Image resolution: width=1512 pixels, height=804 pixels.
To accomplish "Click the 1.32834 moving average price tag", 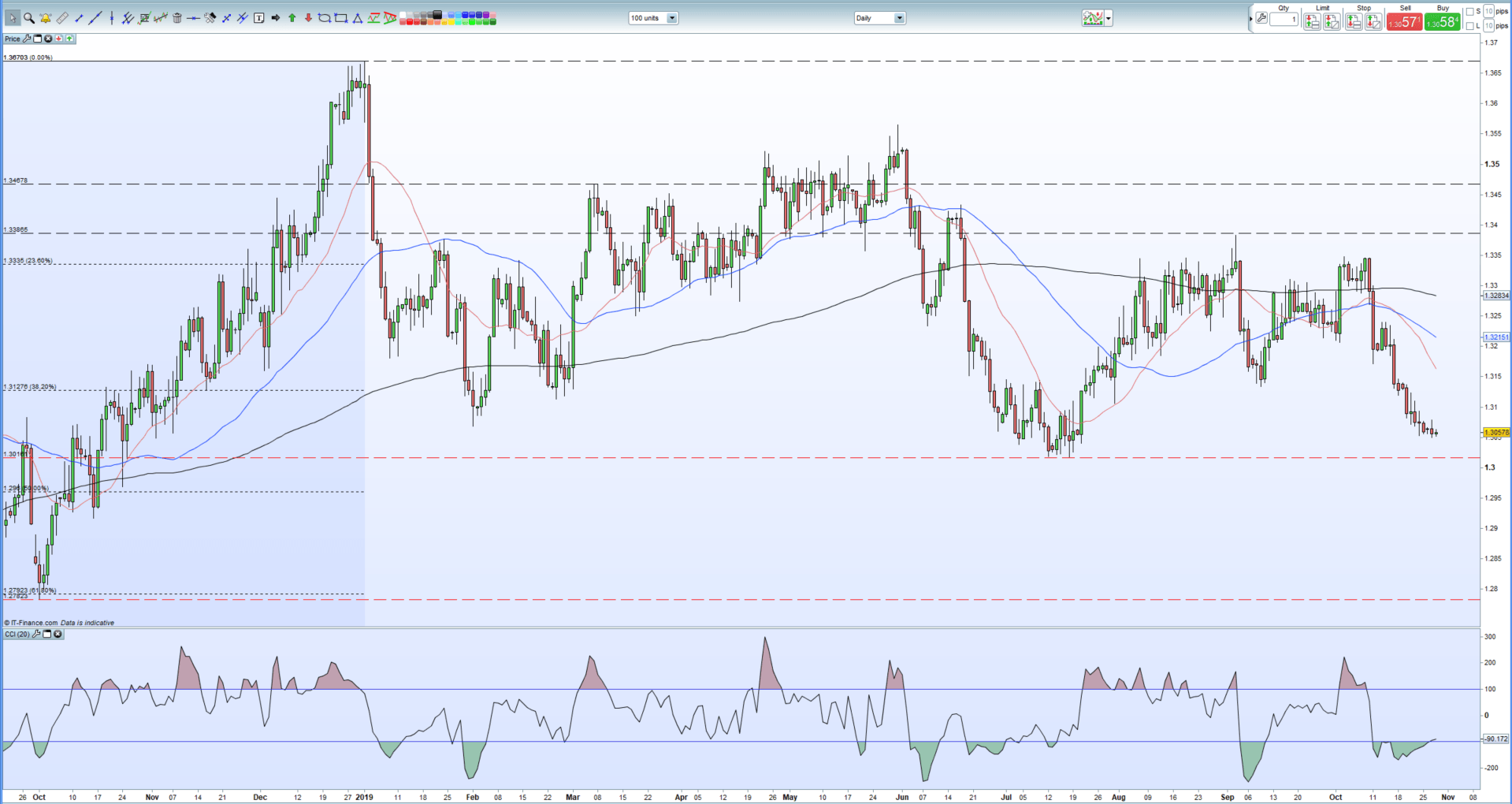I will pyautogui.click(x=1496, y=296).
